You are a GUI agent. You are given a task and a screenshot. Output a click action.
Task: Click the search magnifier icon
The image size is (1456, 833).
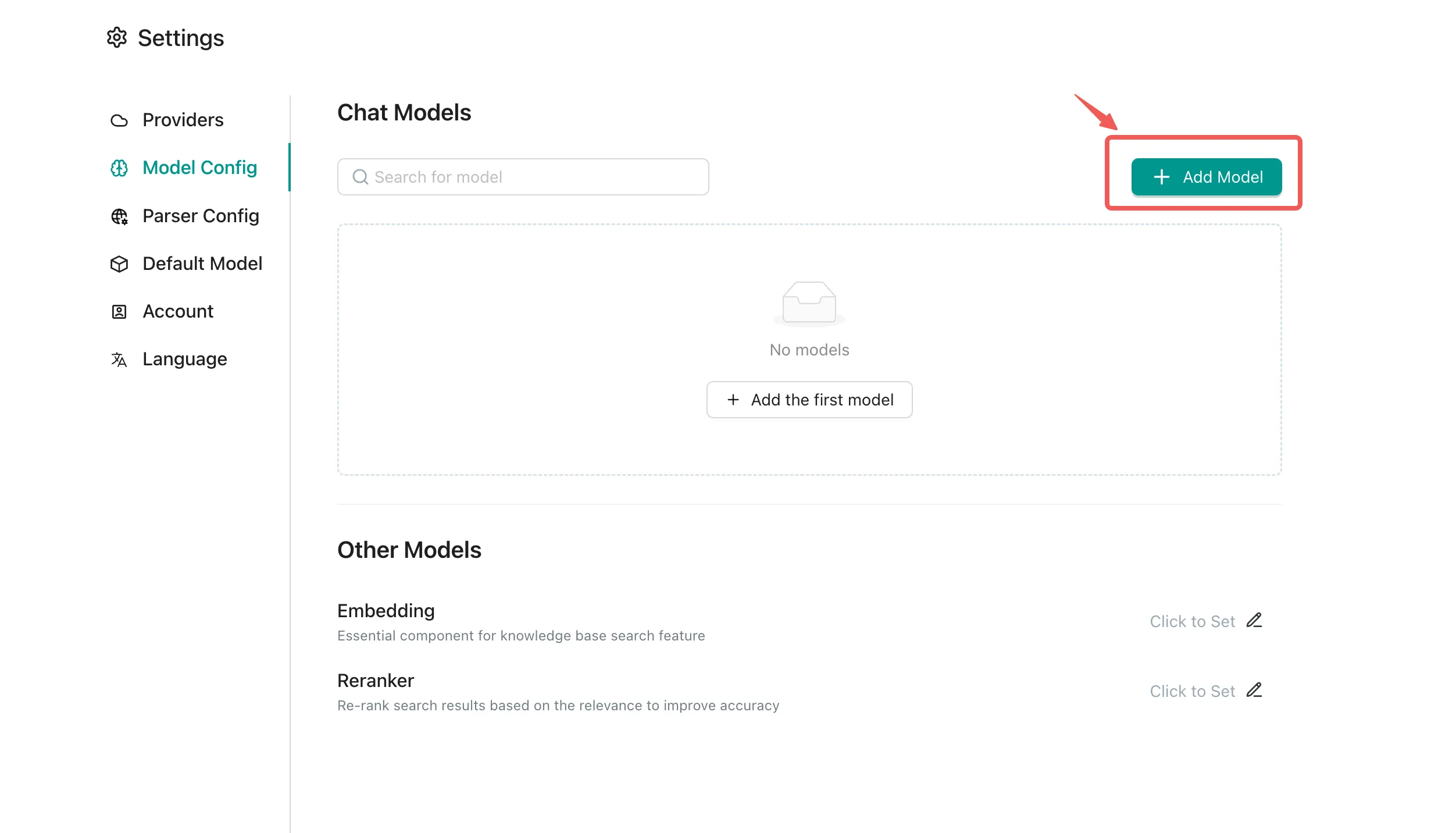click(x=361, y=177)
